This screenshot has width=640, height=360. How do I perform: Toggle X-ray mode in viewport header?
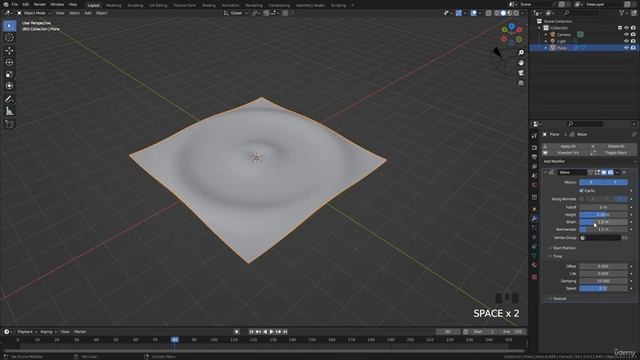coord(489,13)
